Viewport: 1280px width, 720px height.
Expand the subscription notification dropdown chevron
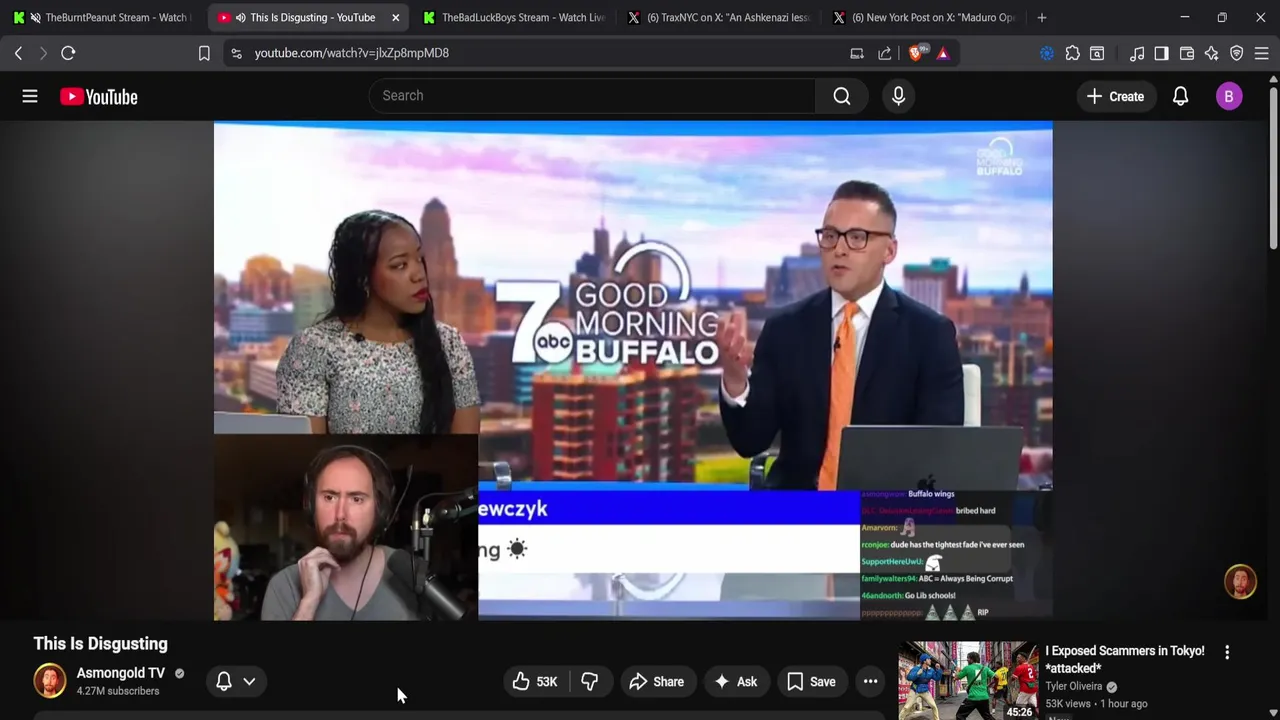click(x=249, y=681)
